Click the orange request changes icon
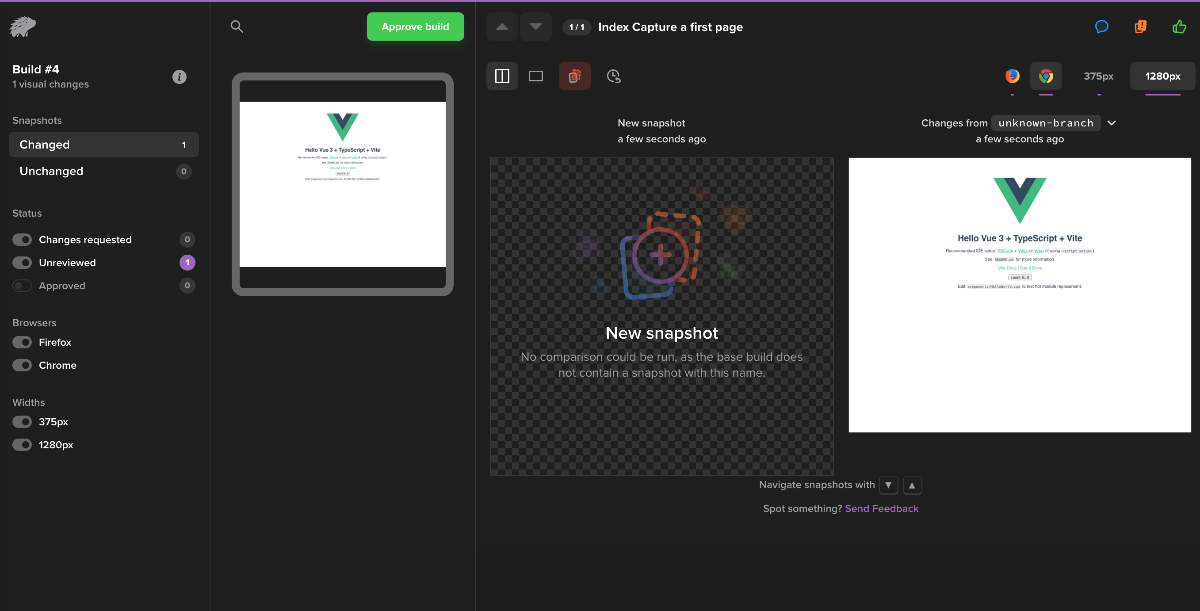This screenshot has height=611, width=1200. point(1140,27)
